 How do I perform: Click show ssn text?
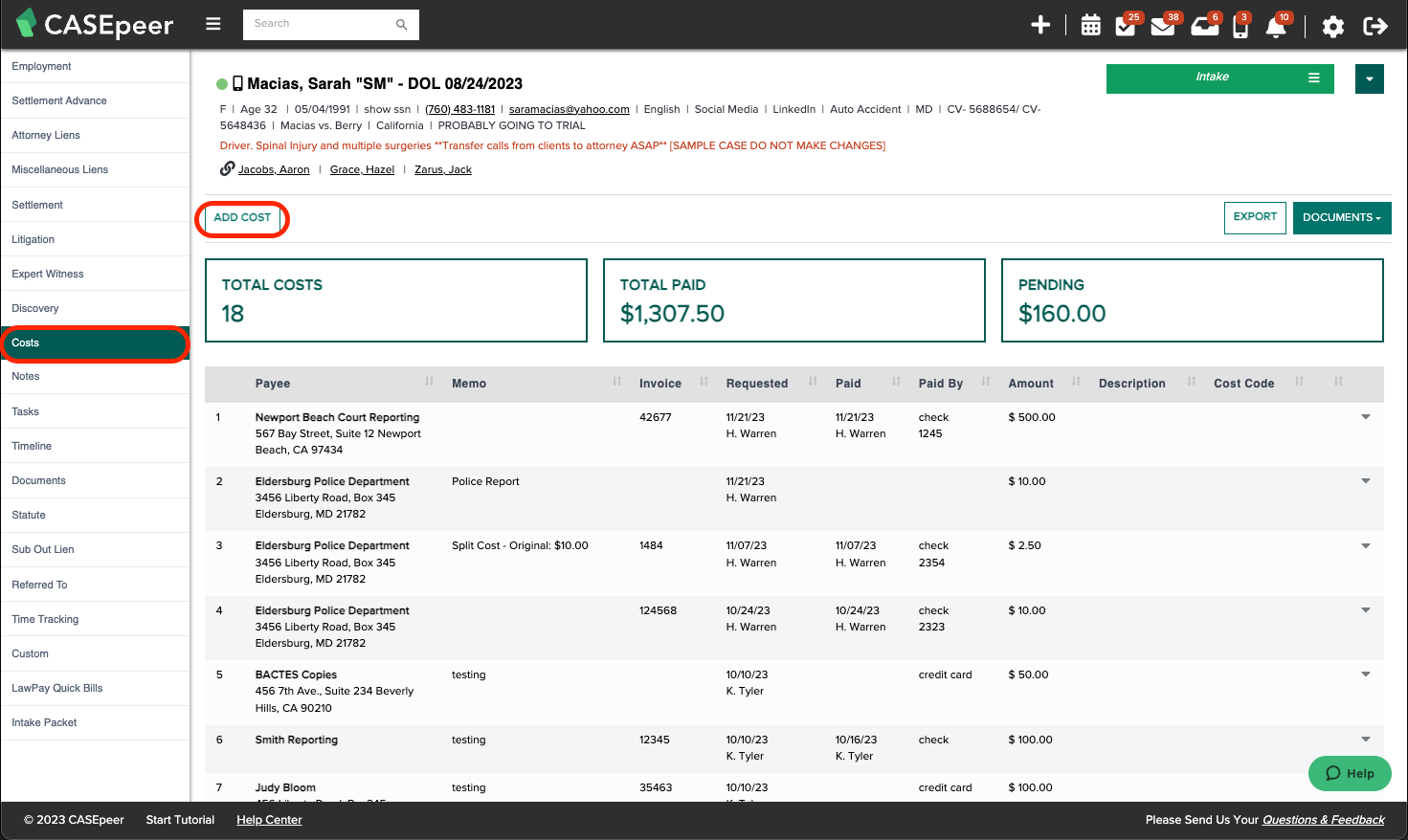pyautogui.click(x=388, y=109)
